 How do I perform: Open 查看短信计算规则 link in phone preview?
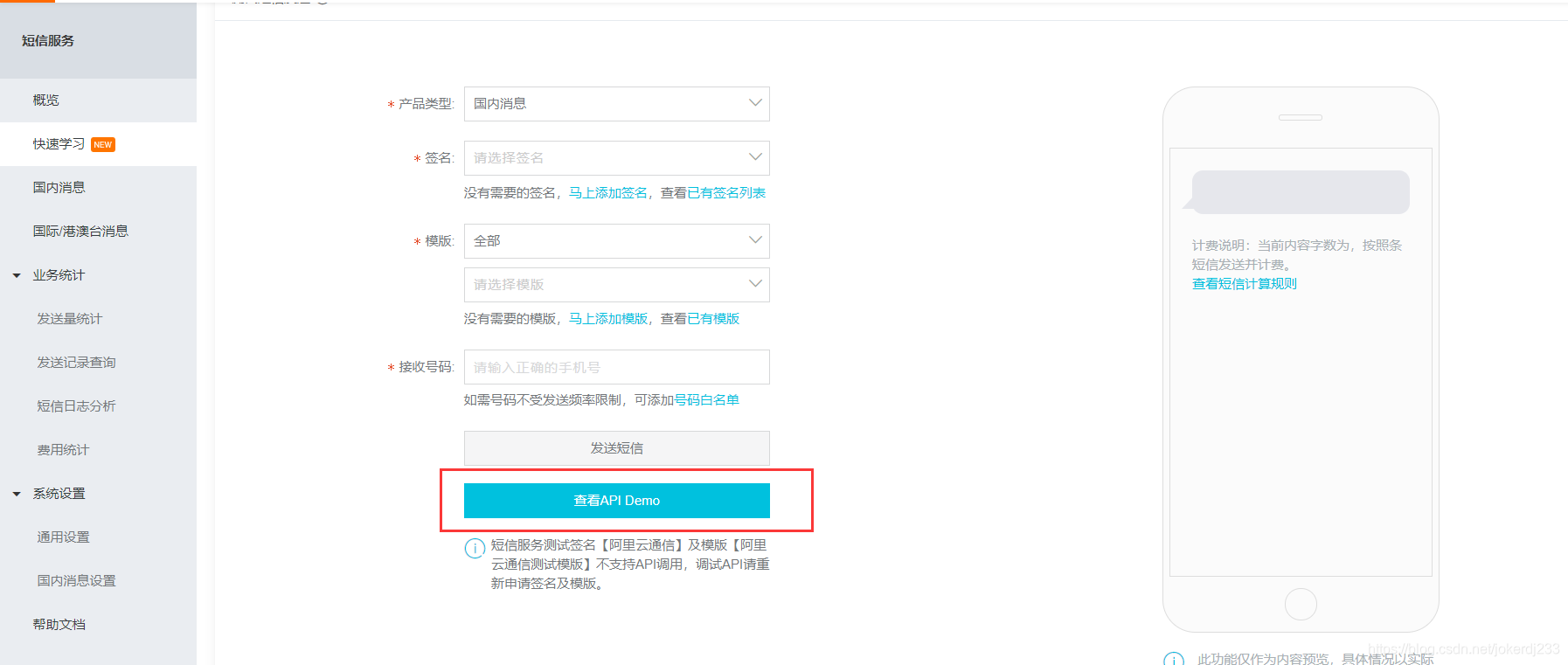(x=1245, y=284)
